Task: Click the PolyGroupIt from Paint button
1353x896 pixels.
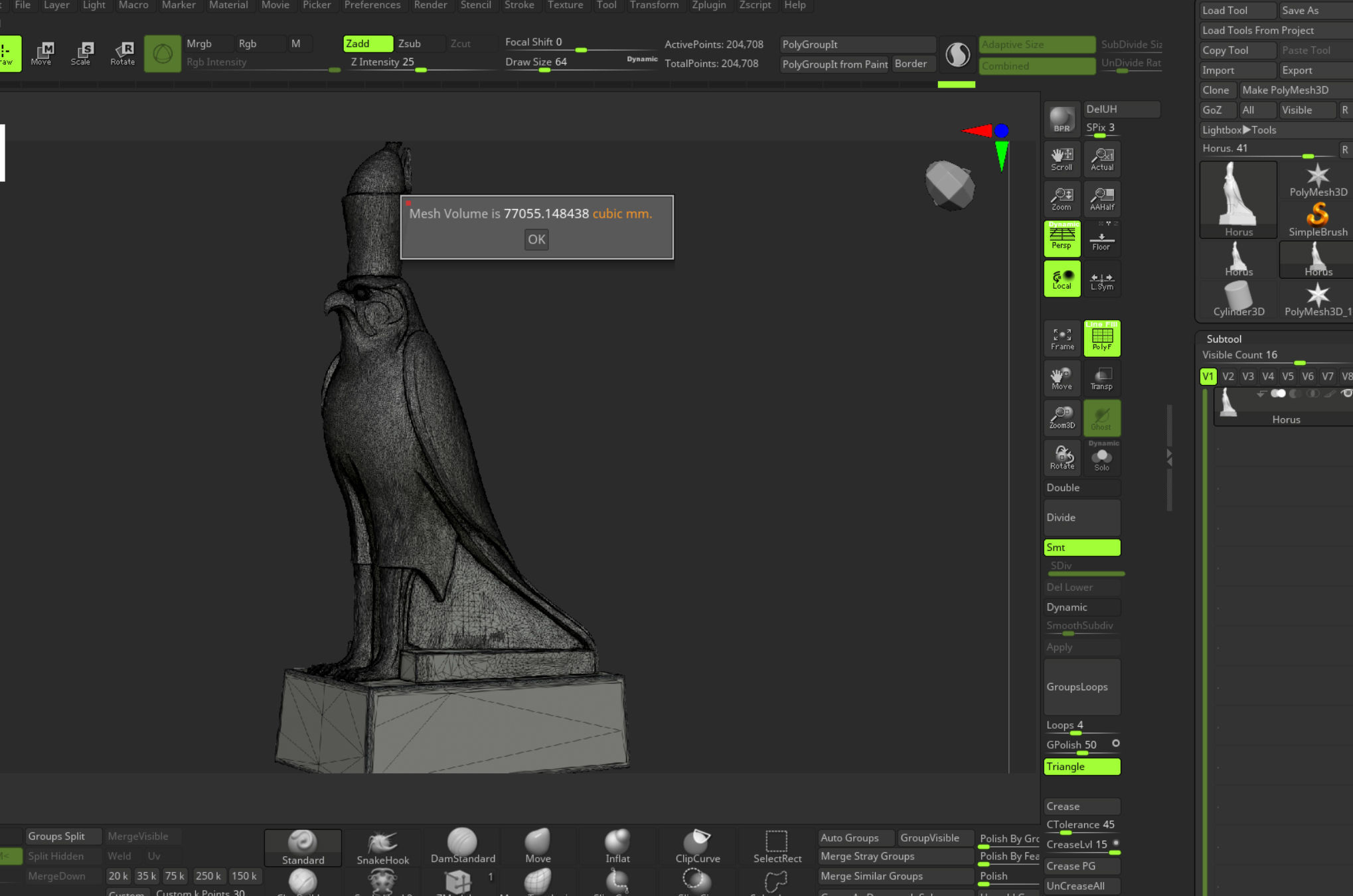Action: click(x=835, y=64)
